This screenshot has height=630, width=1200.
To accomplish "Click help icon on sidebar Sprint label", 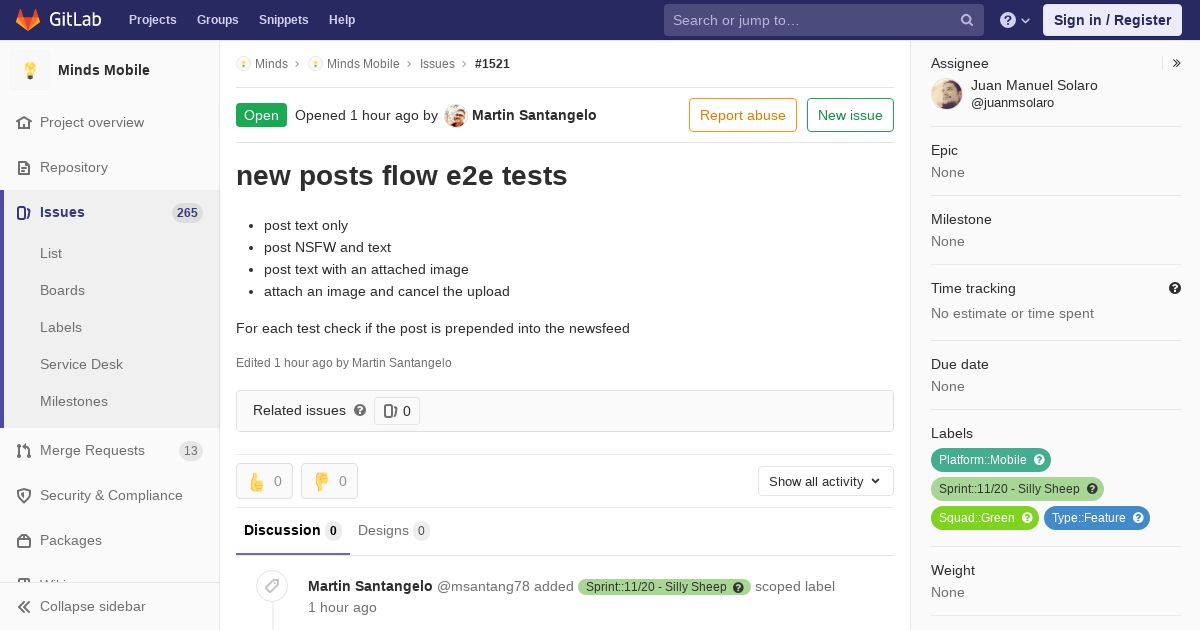I will click(1092, 489).
